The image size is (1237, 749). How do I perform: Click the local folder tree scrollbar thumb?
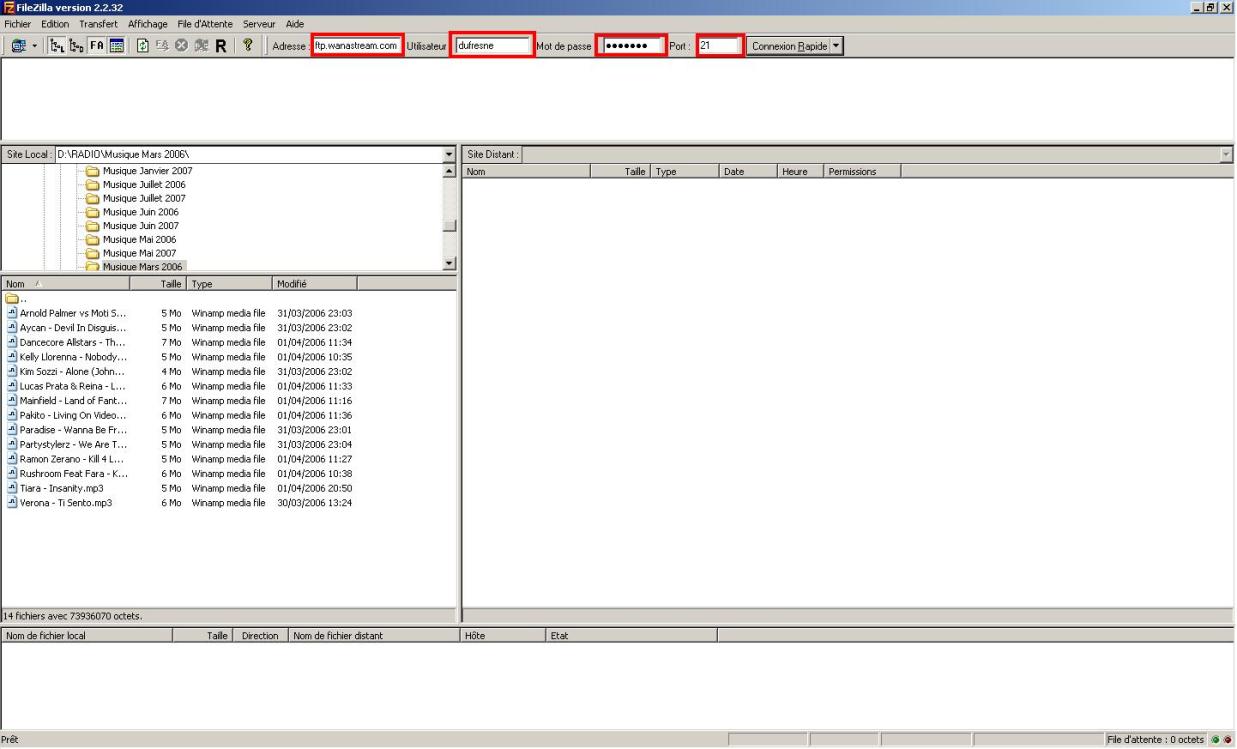[x=448, y=225]
